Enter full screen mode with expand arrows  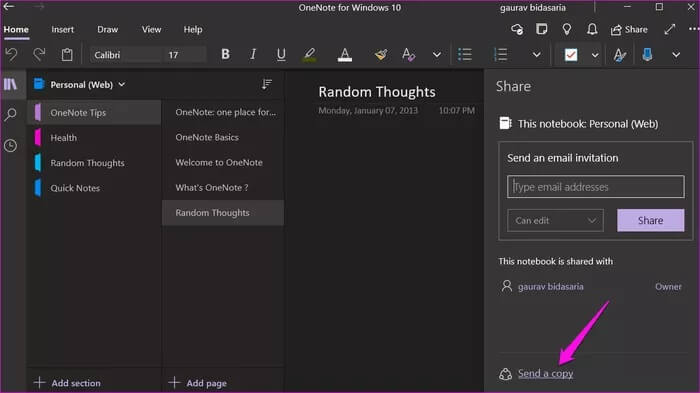click(x=670, y=29)
